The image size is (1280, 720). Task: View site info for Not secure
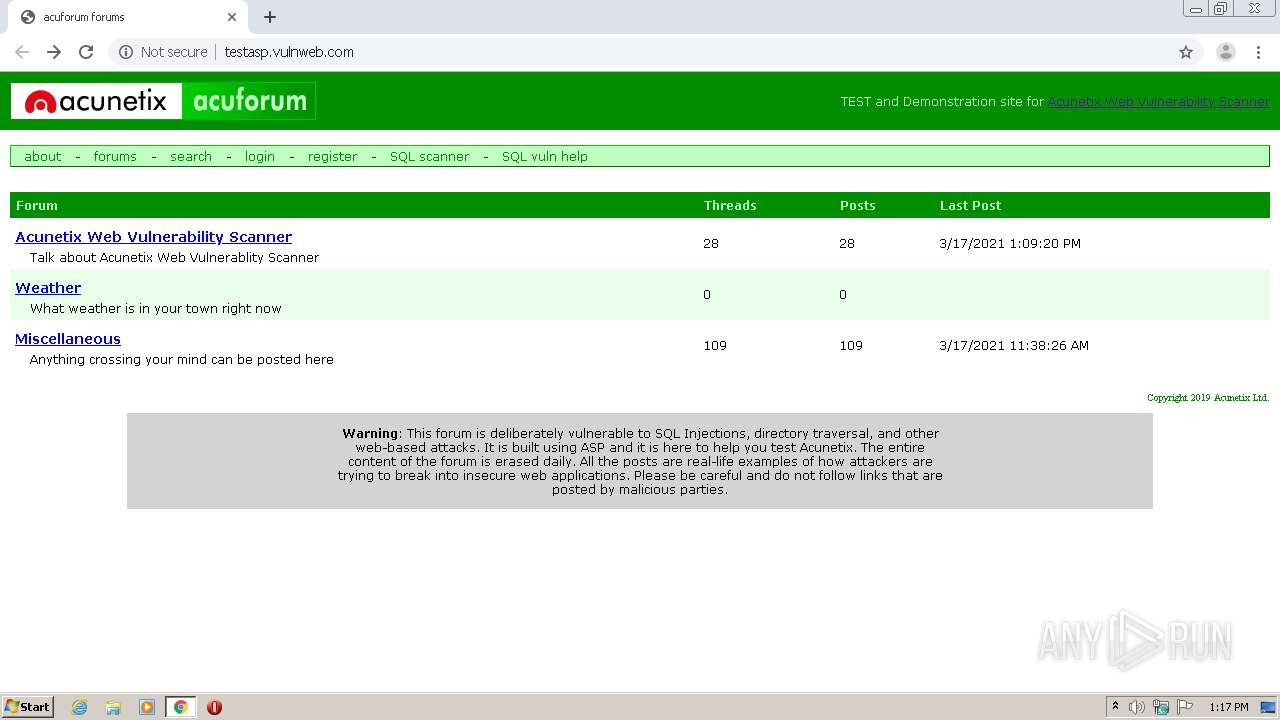(163, 52)
